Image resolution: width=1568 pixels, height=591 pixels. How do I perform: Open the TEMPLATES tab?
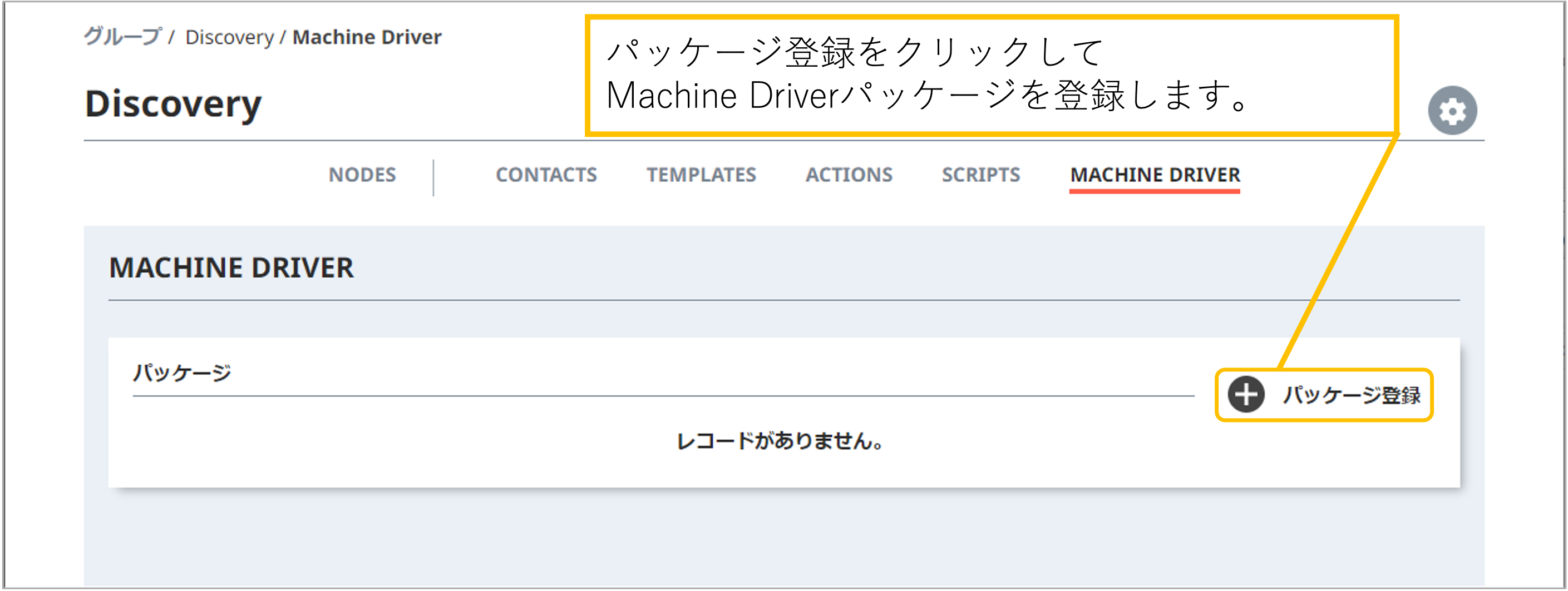tap(702, 175)
